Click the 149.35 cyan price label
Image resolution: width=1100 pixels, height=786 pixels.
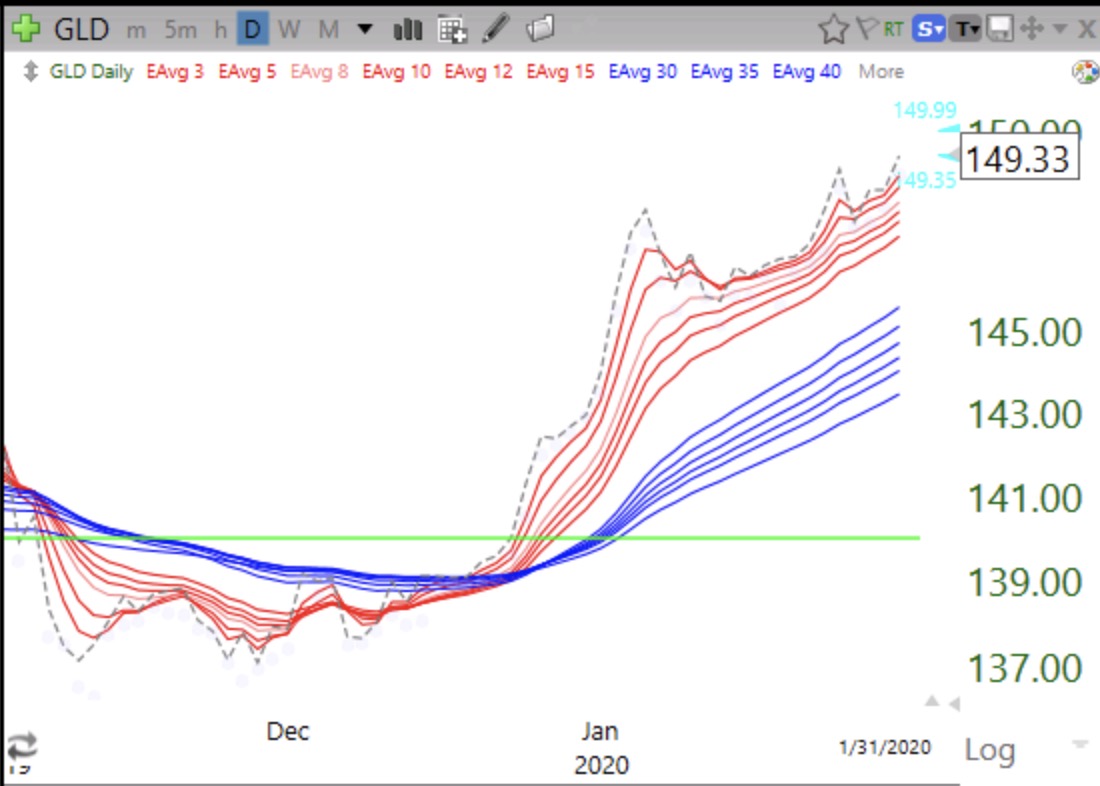pyautogui.click(x=927, y=180)
